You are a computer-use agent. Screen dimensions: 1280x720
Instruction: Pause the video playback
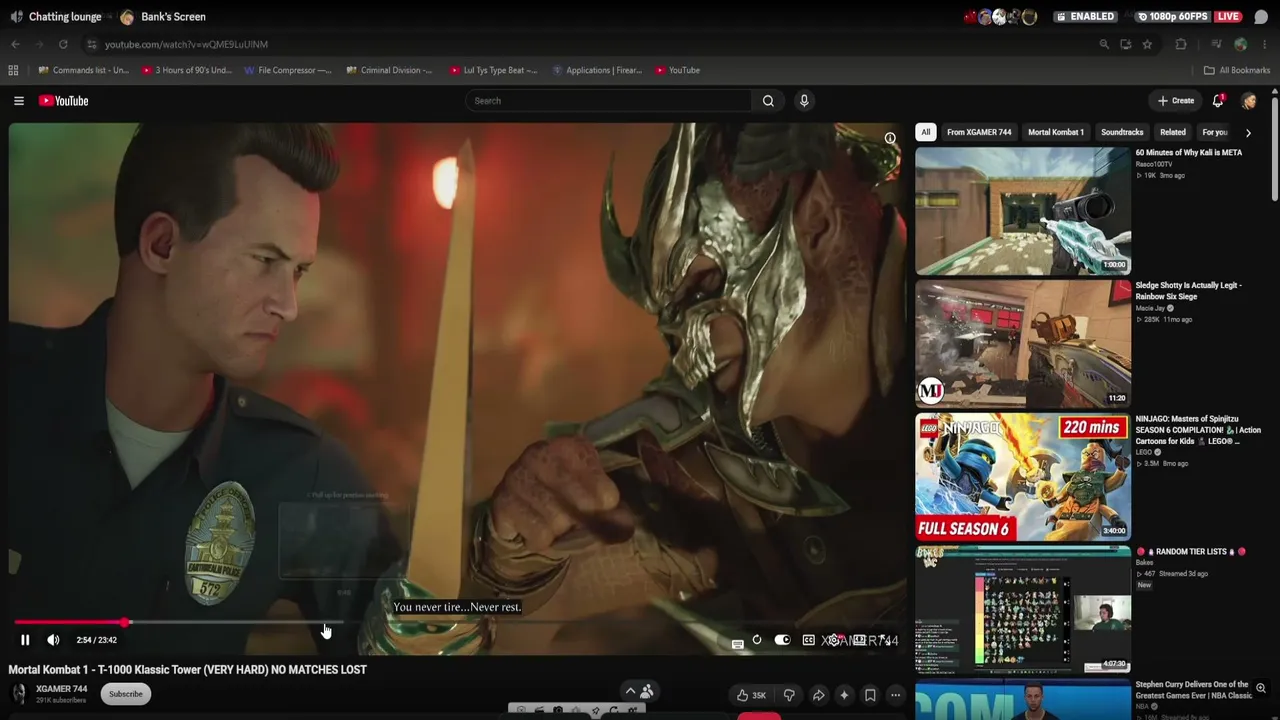[25, 640]
